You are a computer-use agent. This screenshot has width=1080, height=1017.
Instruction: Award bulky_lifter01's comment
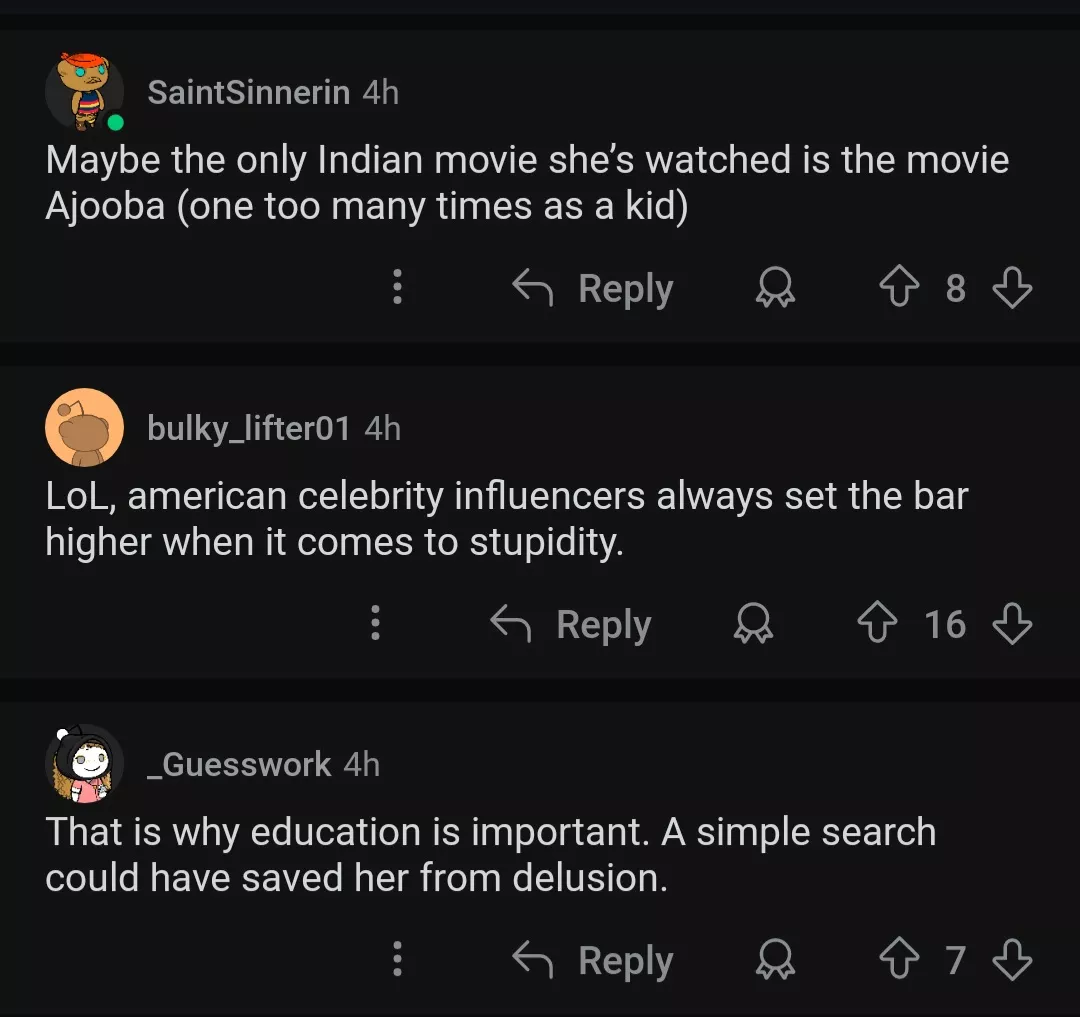pos(752,625)
